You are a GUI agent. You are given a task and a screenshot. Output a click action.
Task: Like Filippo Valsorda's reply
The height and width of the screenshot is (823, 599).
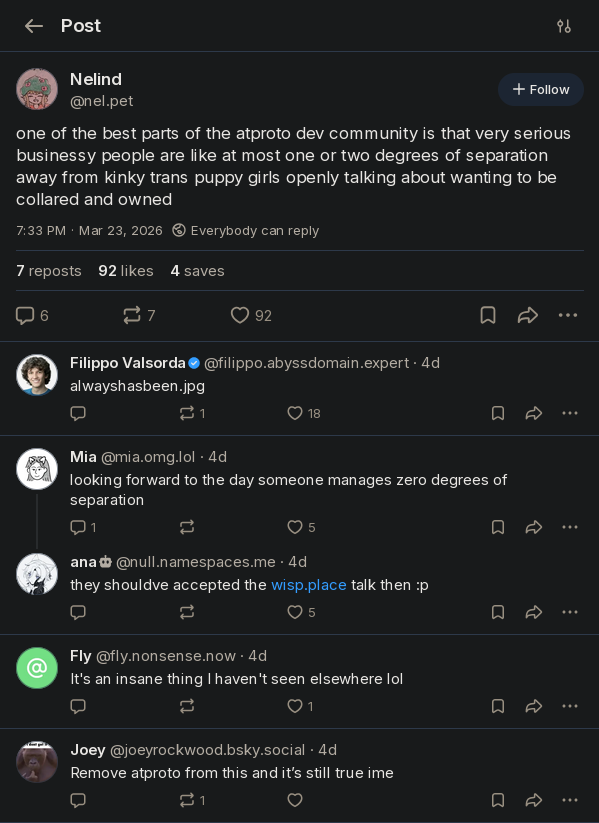click(303, 413)
